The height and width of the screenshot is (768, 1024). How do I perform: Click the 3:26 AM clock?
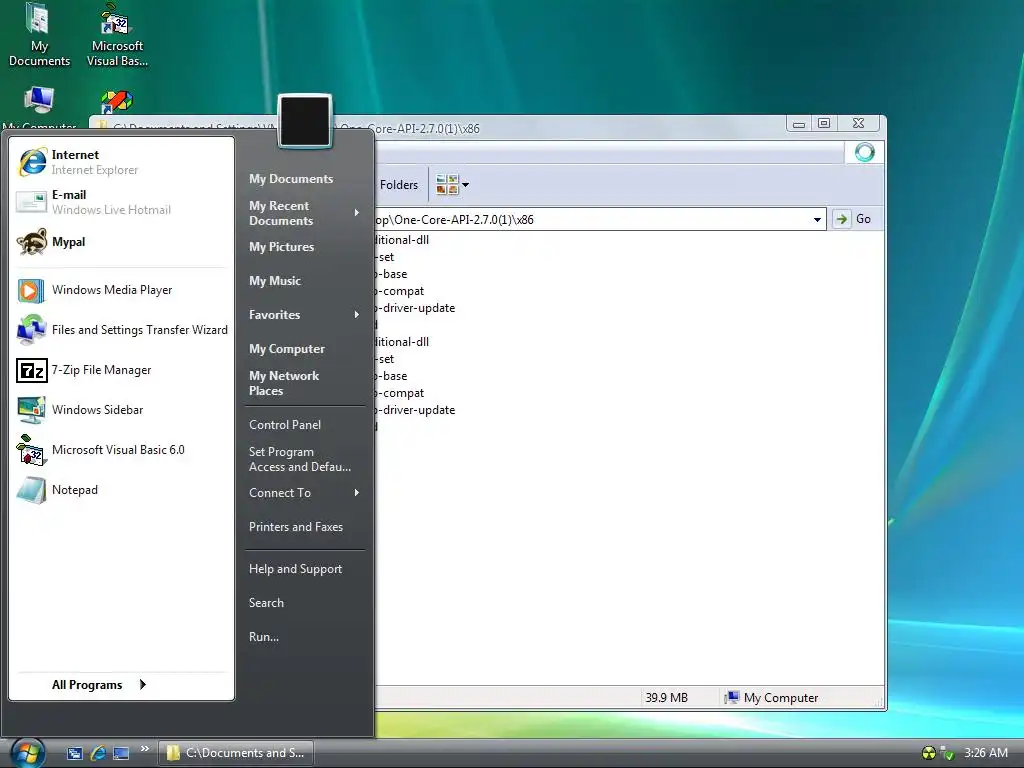pos(985,753)
